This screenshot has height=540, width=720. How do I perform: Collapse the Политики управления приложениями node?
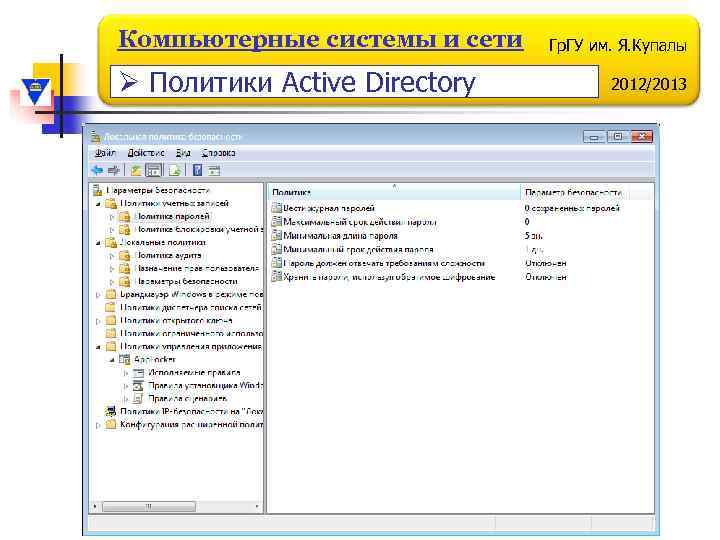click(98, 347)
